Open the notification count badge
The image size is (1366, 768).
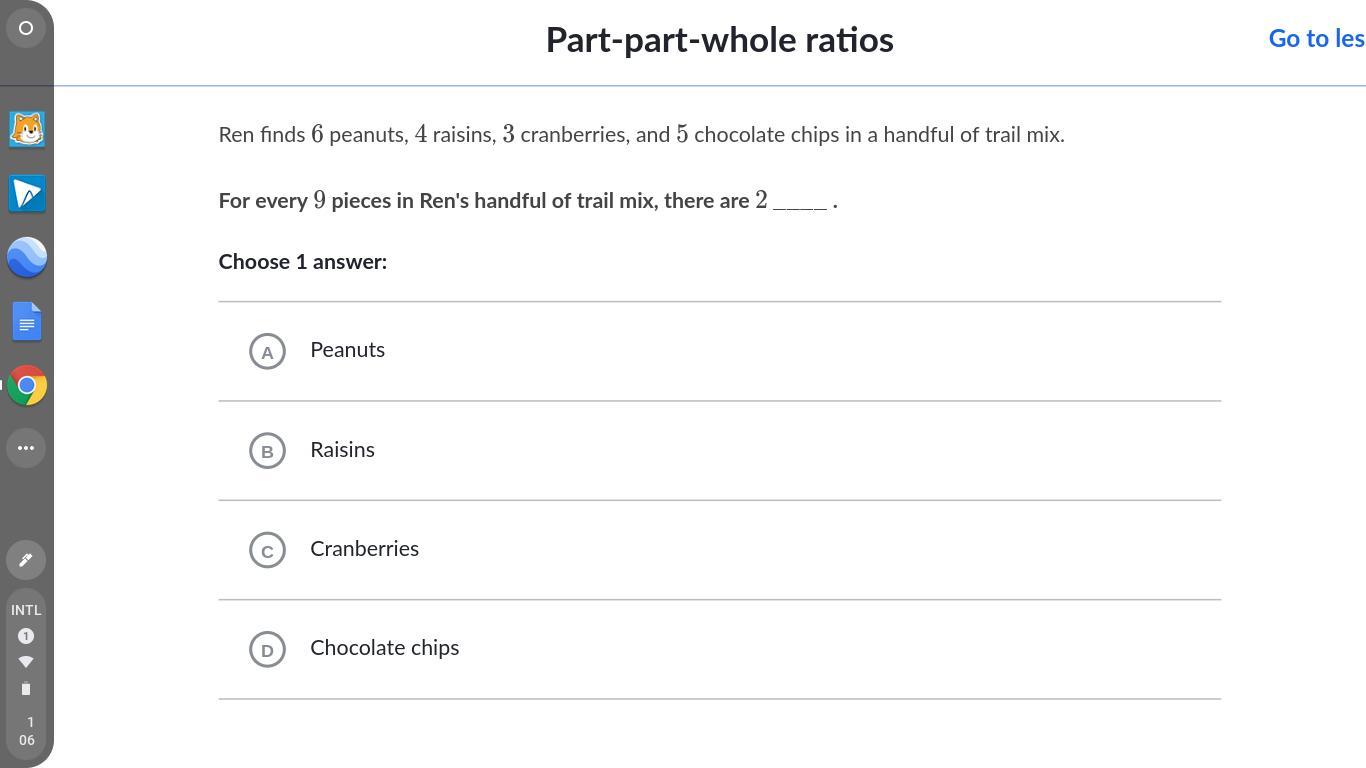(x=26, y=636)
